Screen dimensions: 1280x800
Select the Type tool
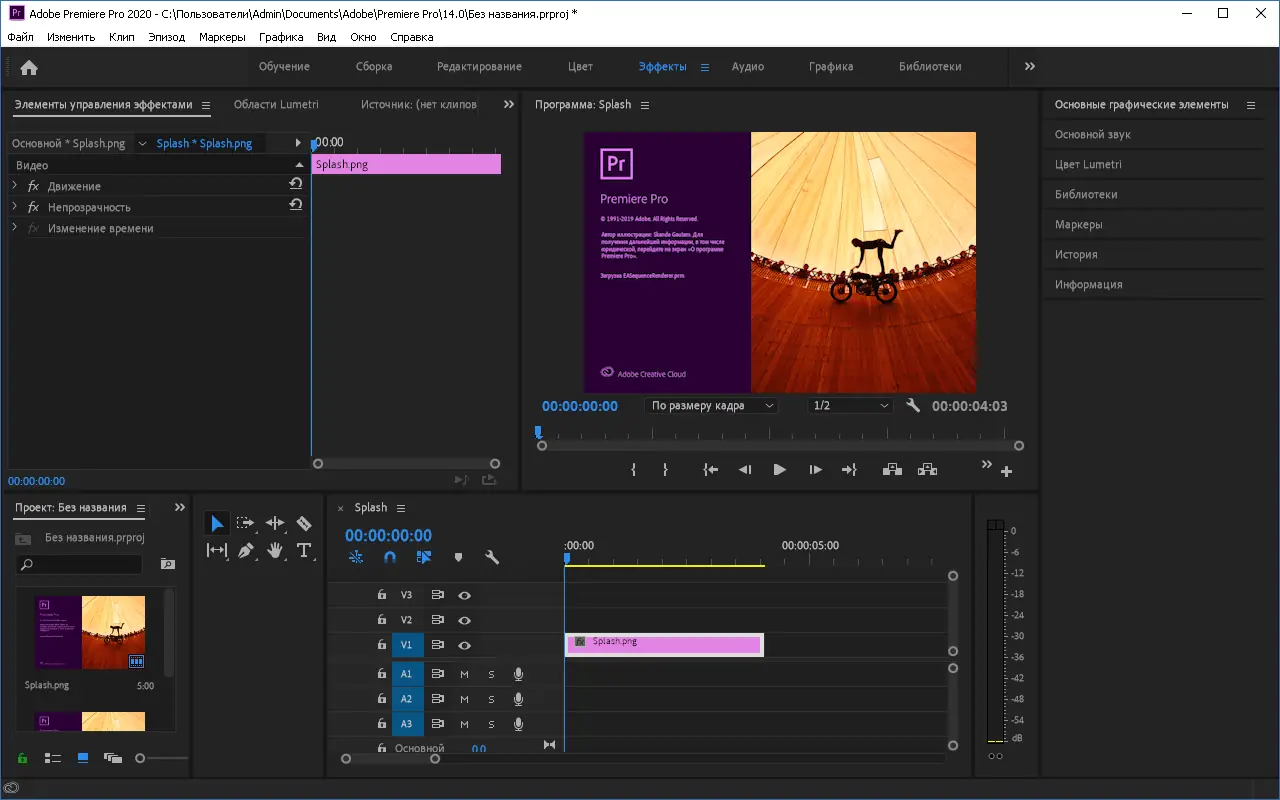304,550
